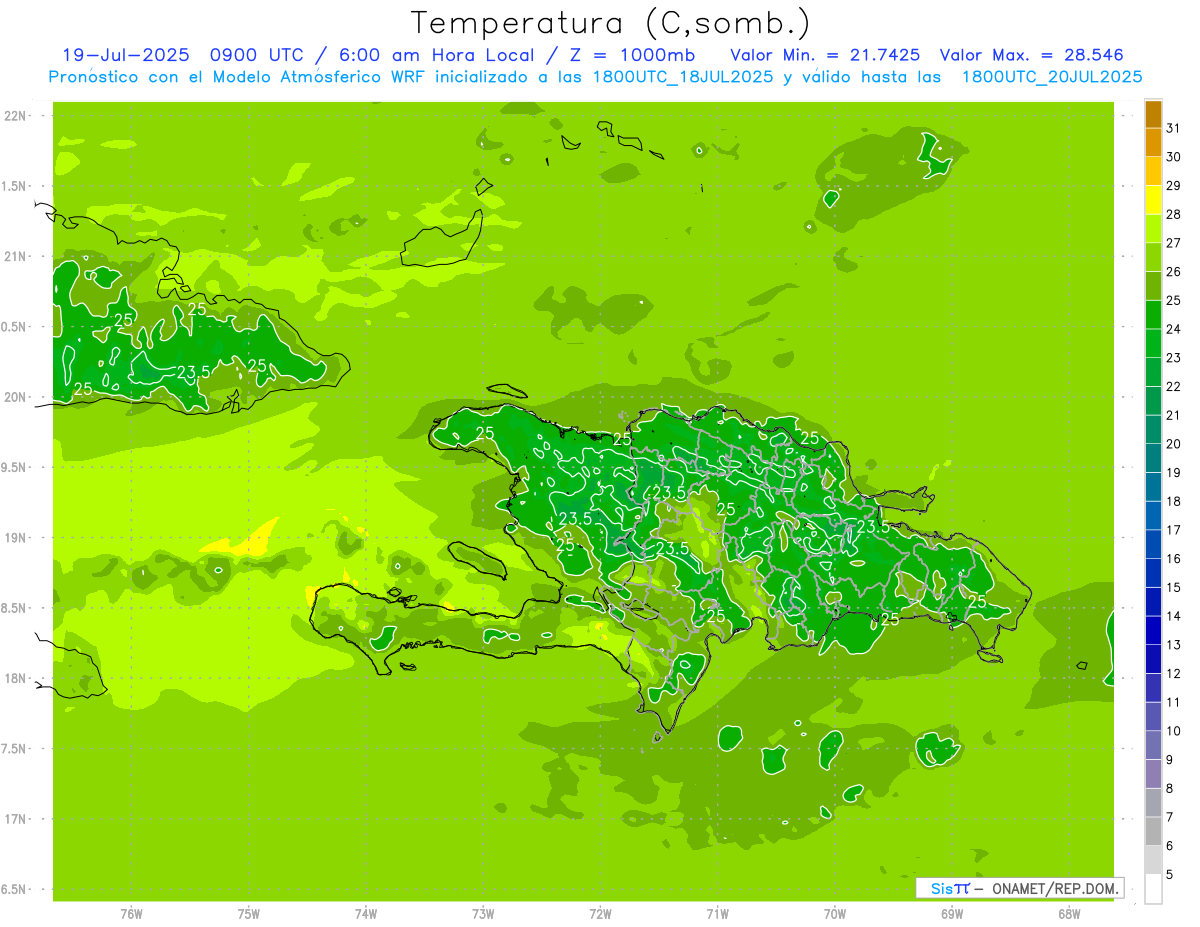
Task: Click the white swatch below 5
Action: 1153,889
